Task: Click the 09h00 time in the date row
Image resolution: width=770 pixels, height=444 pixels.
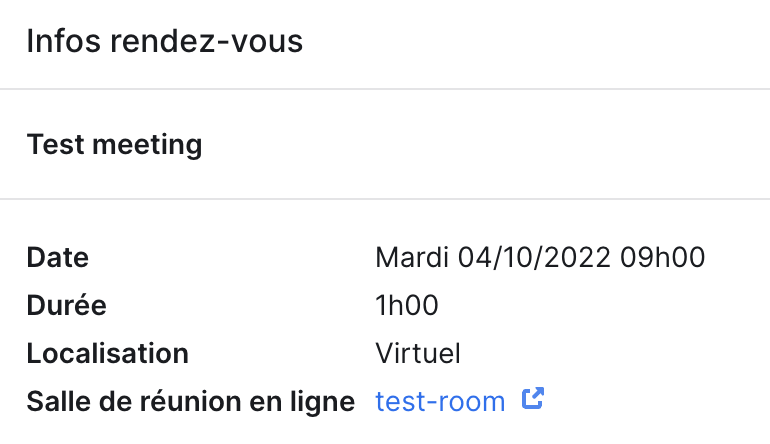Action: [x=662, y=257]
